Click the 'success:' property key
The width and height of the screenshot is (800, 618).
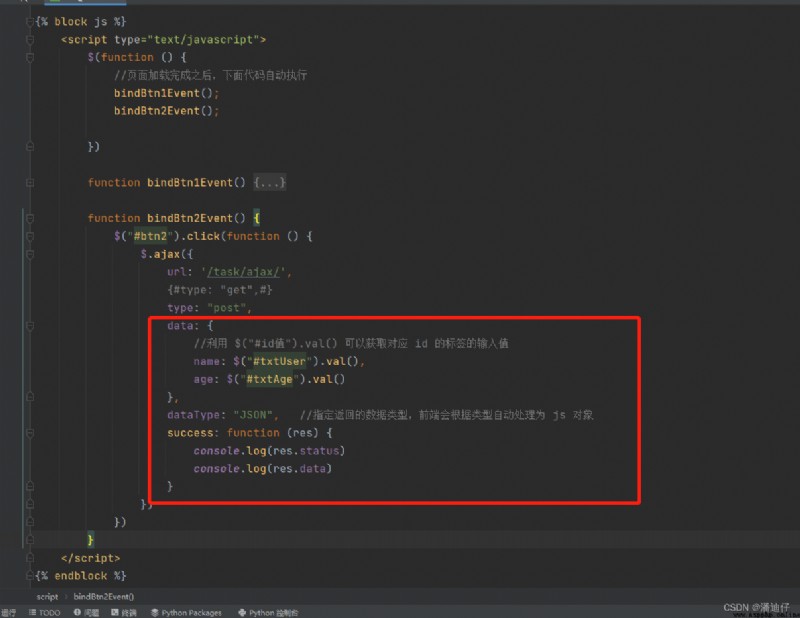coord(193,433)
